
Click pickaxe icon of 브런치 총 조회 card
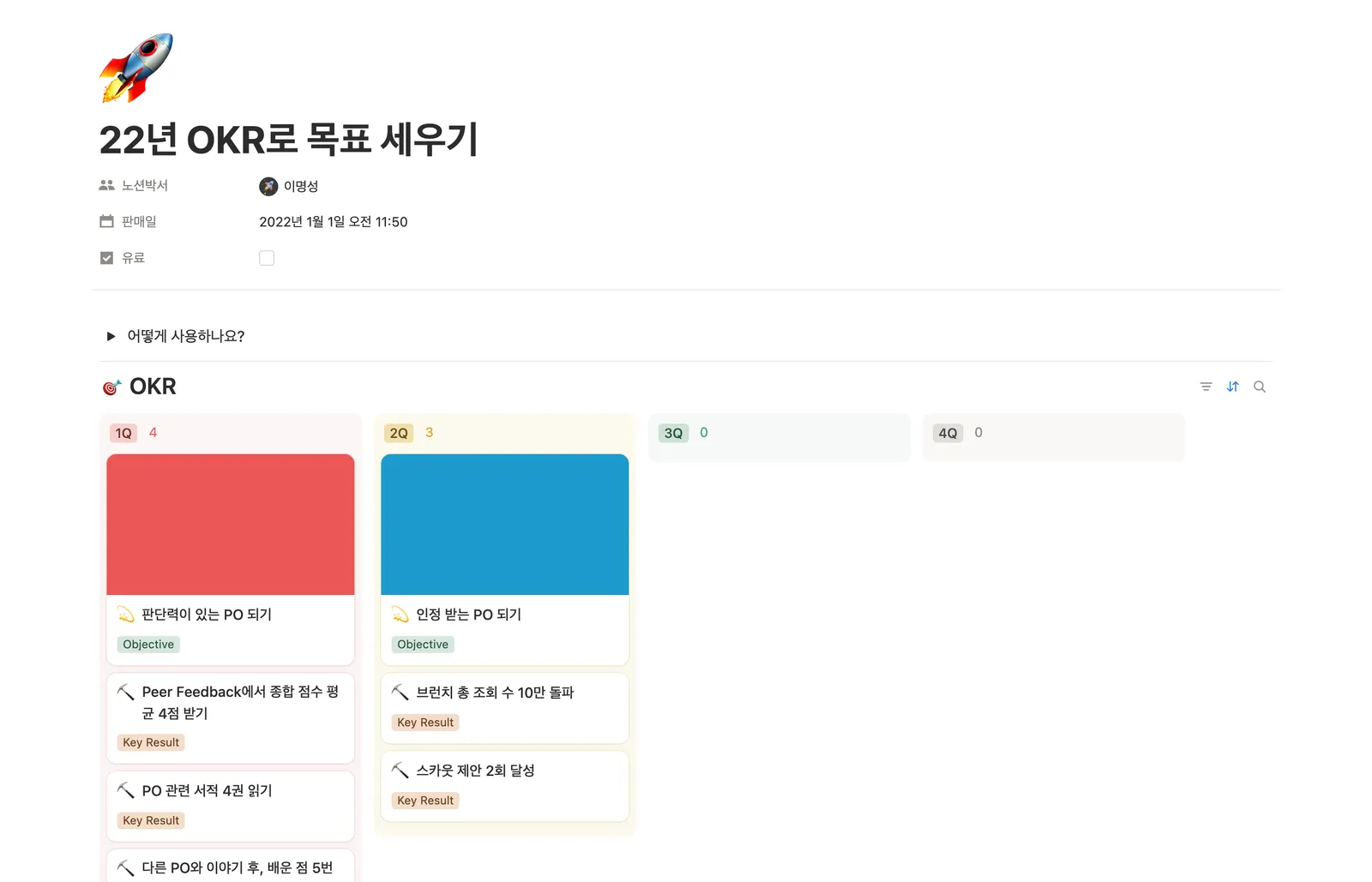(400, 692)
